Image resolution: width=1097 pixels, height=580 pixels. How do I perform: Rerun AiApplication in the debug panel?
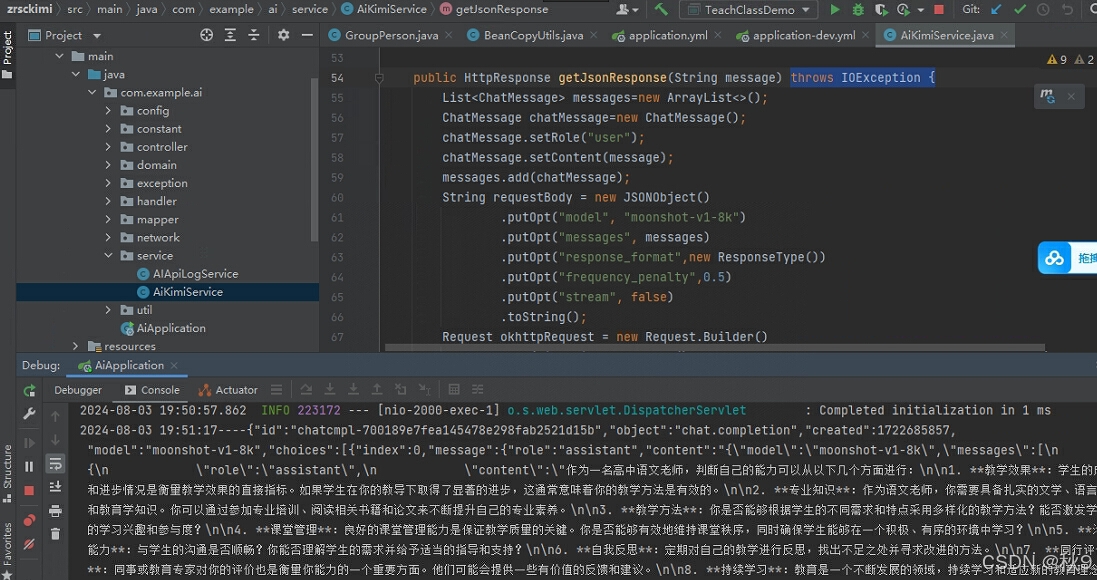pyautogui.click(x=29, y=390)
